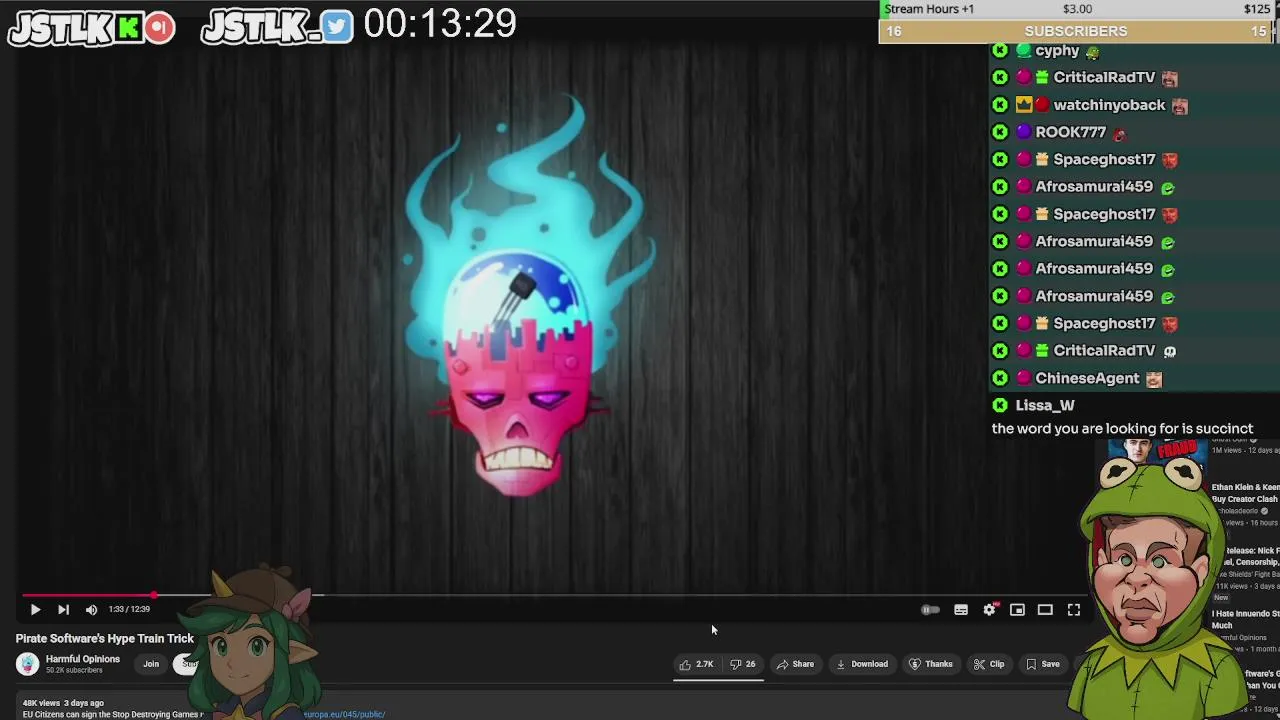Mute the video with the speaker icon

click(91, 609)
